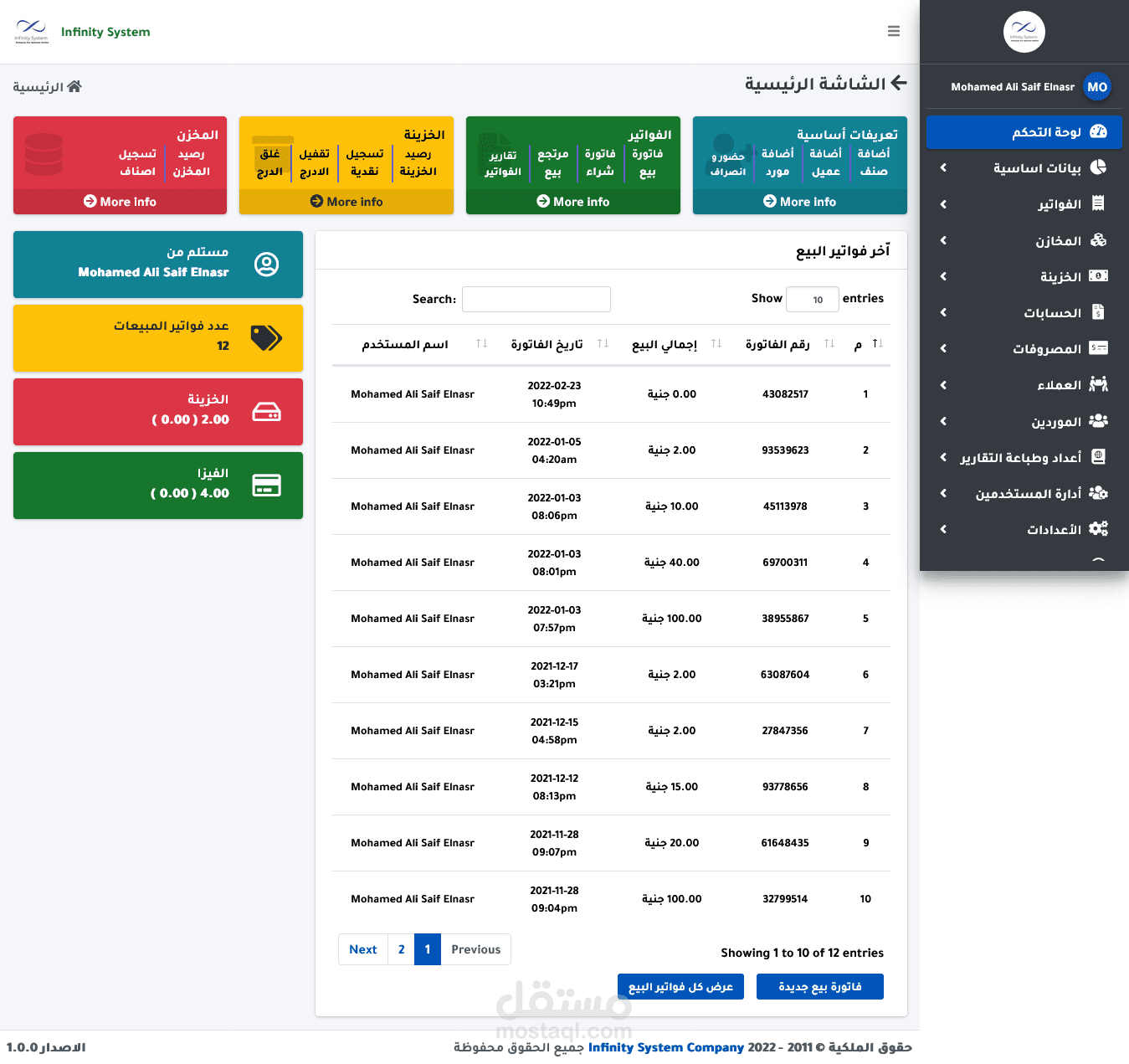Click تقارير الفواتير shortcut on green card
1129x1064 pixels.
click(503, 163)
